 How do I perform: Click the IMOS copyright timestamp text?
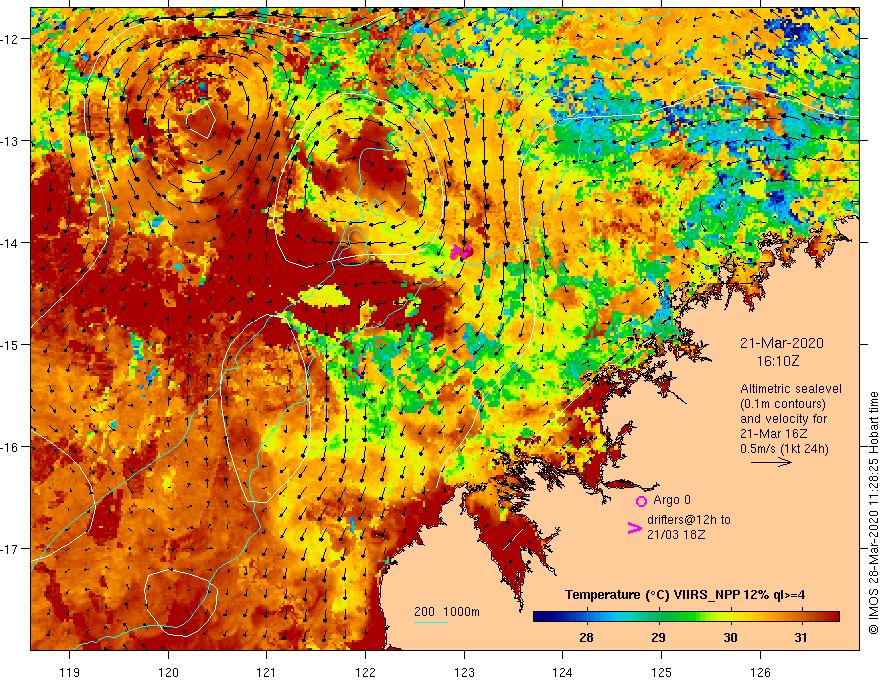(873, 513)
